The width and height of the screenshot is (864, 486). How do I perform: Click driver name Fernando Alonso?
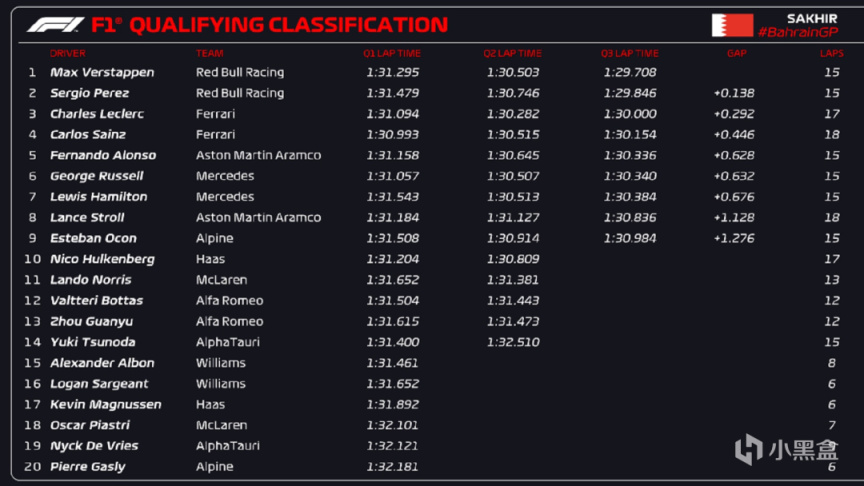103,155
